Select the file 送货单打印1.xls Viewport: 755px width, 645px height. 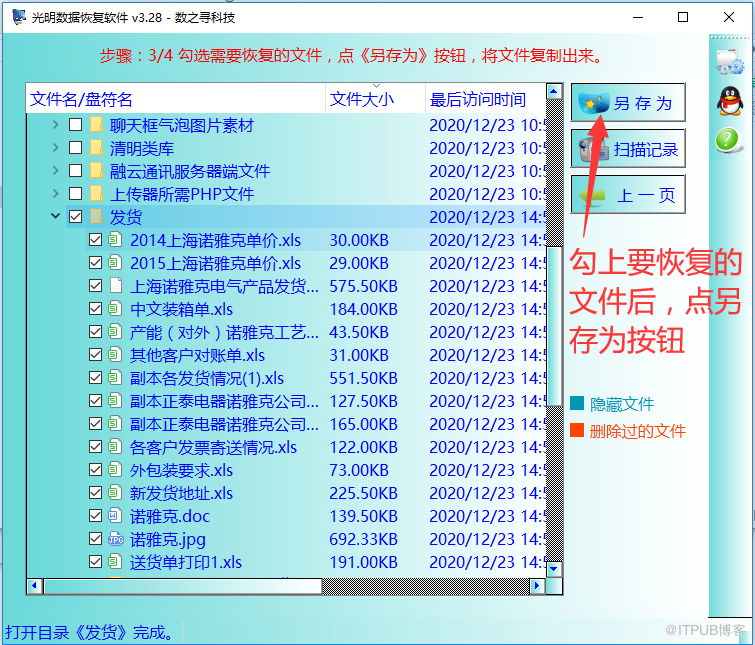pyautogui.click(x=186, y=562)
